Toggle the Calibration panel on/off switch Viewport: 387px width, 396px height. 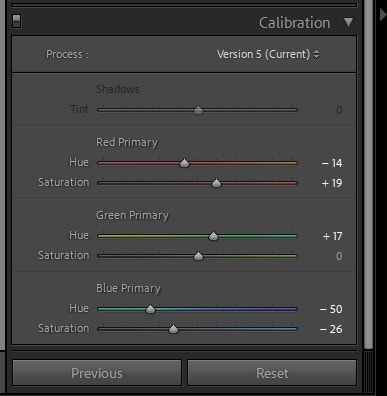click(x=16, y=21)
